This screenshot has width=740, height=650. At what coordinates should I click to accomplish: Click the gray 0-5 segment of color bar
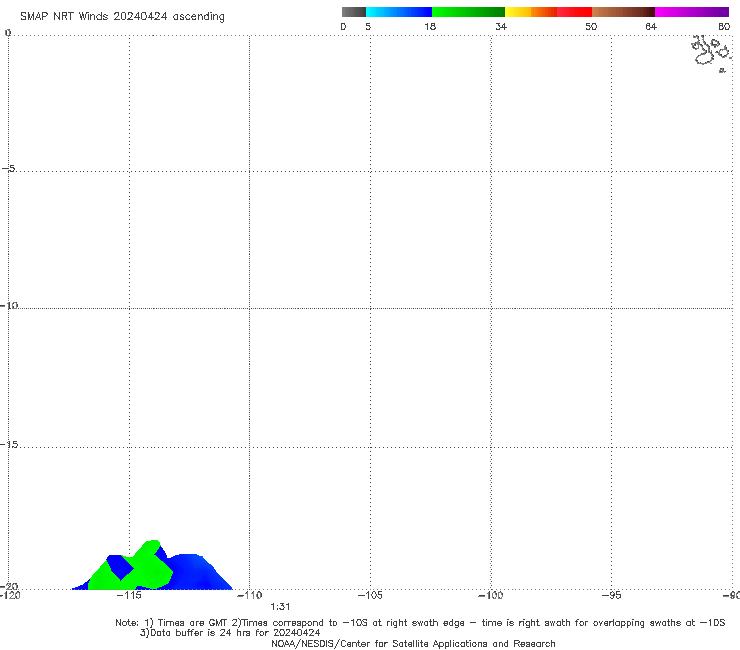(354, 12)
